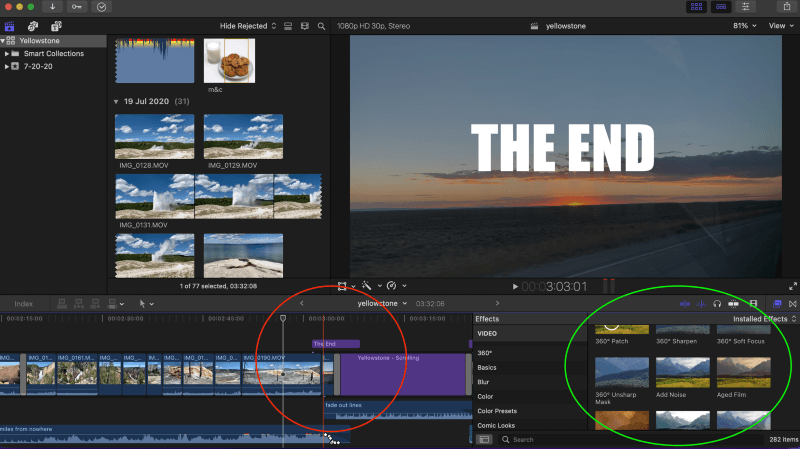800x449 pixels.
Task: Select the Add Noise effect
Action: (x=682, y=372)
